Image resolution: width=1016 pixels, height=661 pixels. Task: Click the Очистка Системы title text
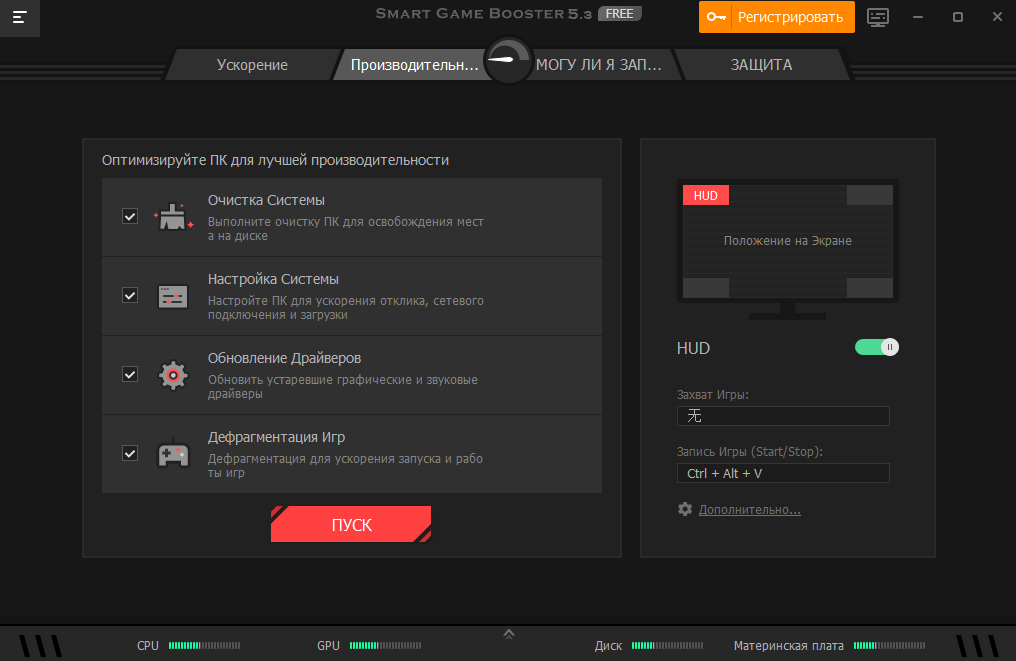tap(266, 200)
